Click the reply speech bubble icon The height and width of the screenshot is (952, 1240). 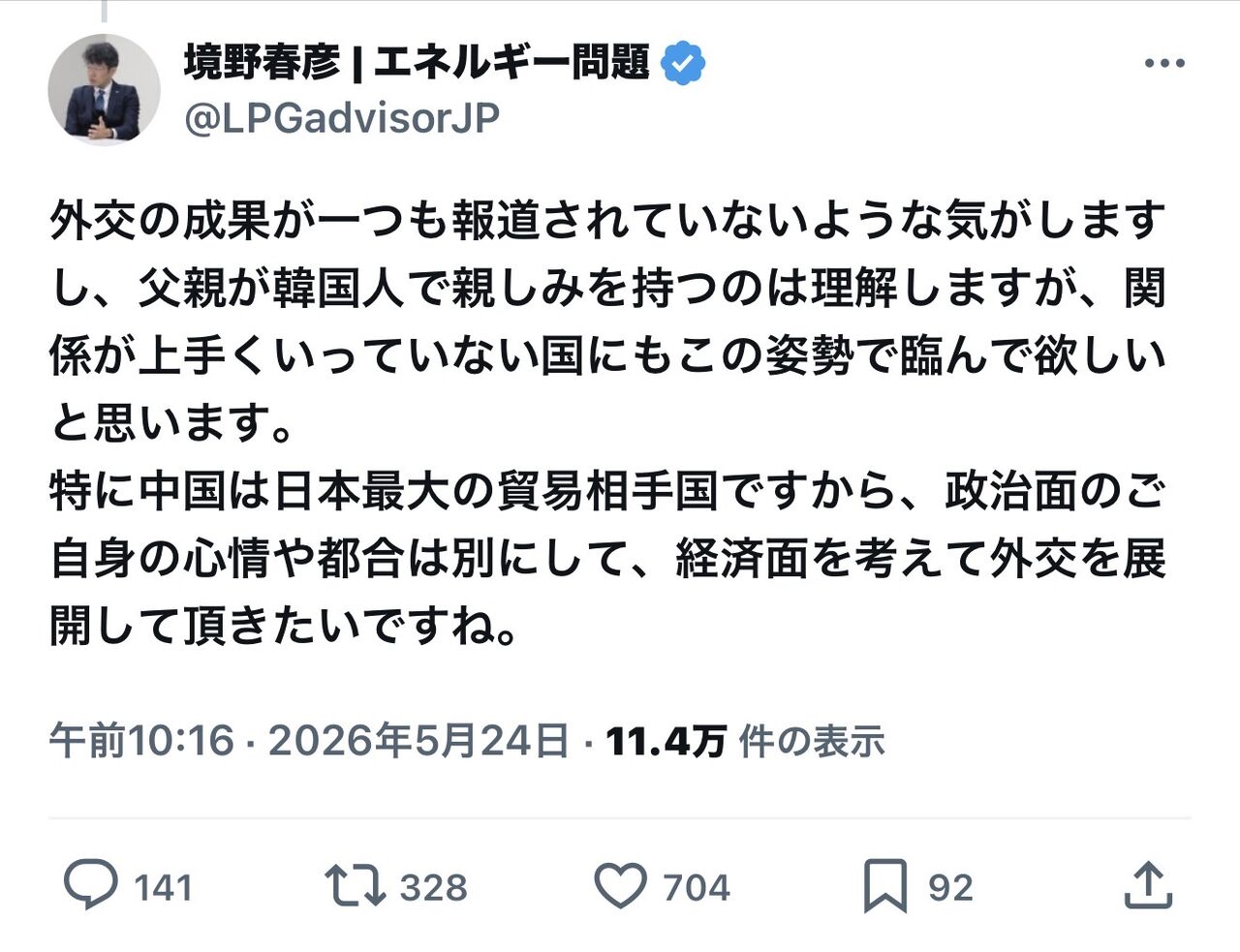click(91, 885)
